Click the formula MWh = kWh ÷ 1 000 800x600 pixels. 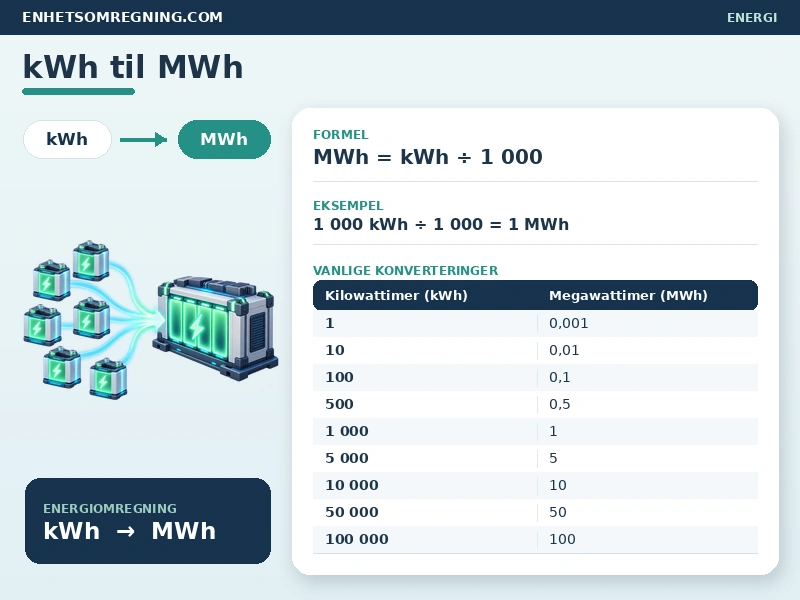point(428,157)
